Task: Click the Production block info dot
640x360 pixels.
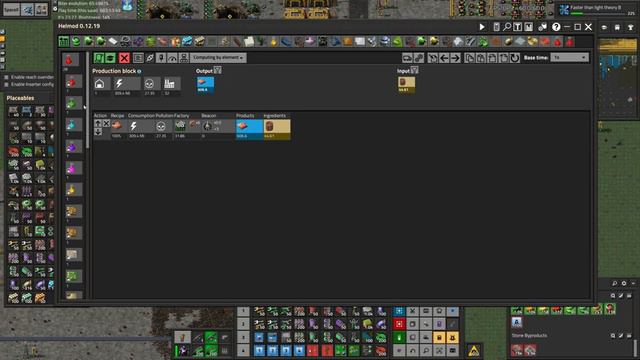Action: [x=139, y=71]
